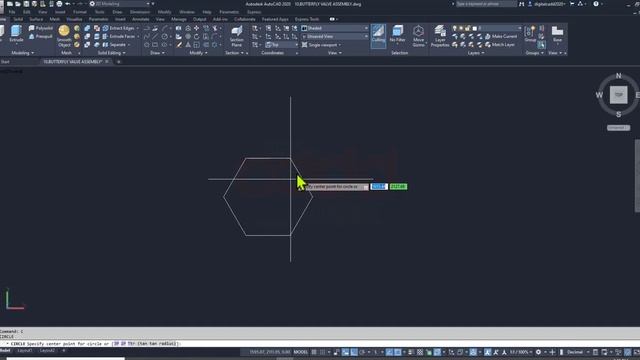Image resolution: width=640 pixels, height=360 pixels.
Task: Click the Smooth Object mesh tool
Action: [64, 36]
